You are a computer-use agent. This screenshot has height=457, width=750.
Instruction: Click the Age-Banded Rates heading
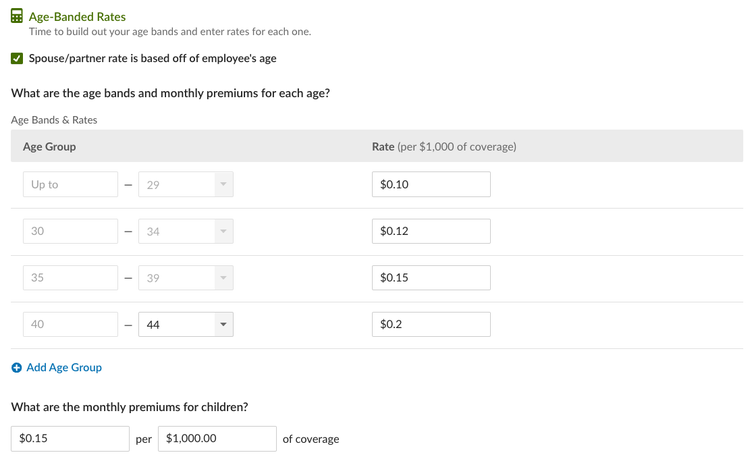pyautogui.click(x=77, y=17)
